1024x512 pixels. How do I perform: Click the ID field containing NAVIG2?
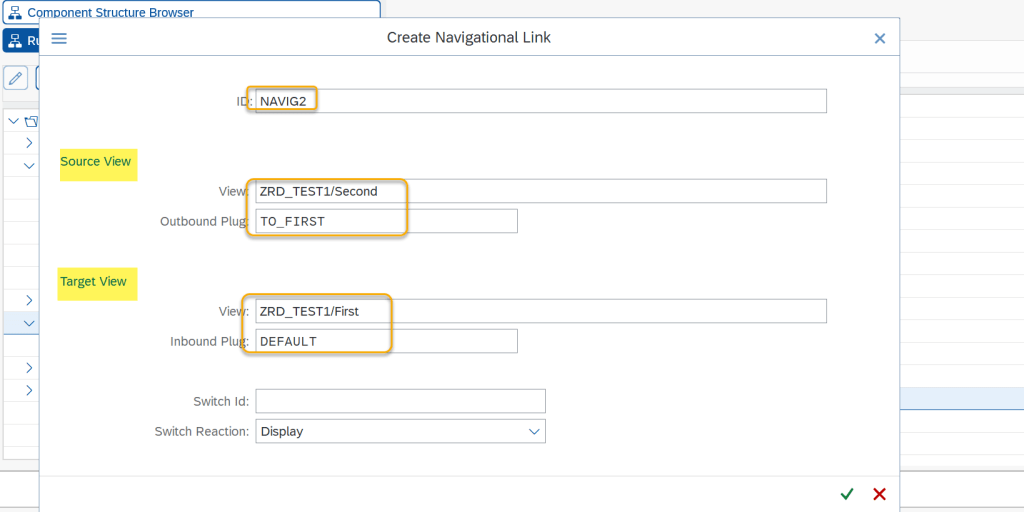[x=541, y=101]
